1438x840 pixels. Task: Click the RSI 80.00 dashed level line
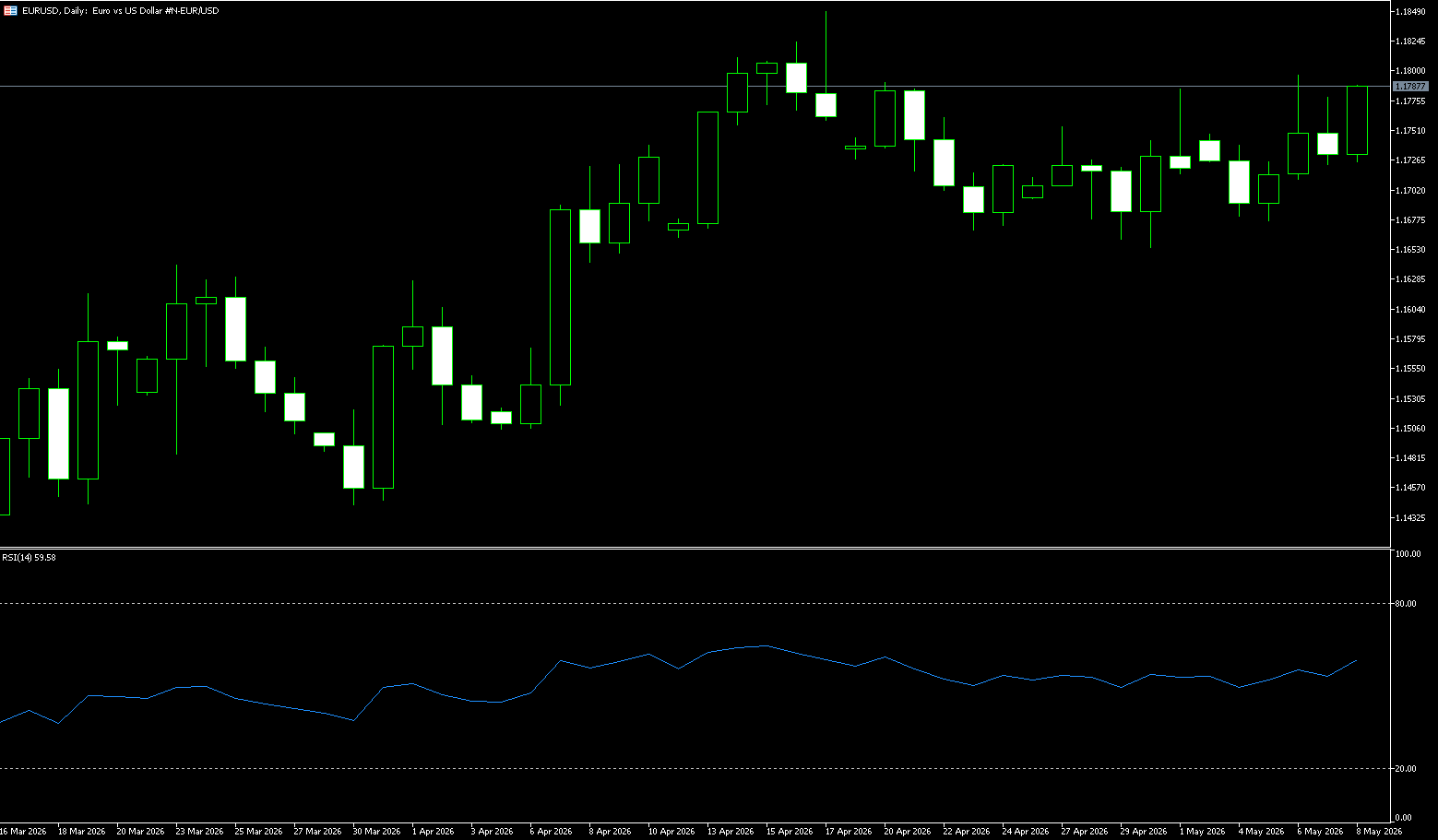695,603
